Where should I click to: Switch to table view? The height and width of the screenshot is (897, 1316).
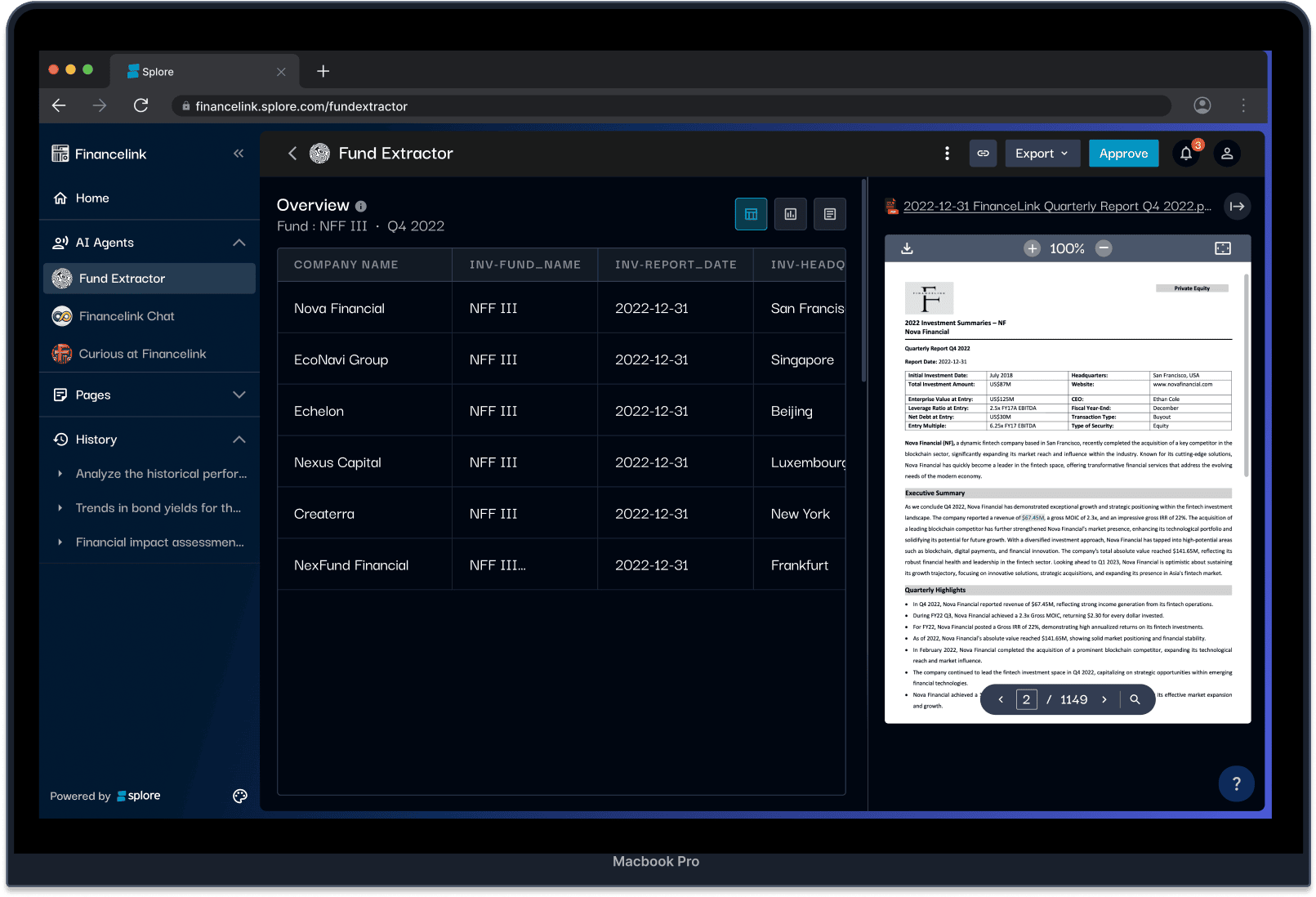point(751,214)
